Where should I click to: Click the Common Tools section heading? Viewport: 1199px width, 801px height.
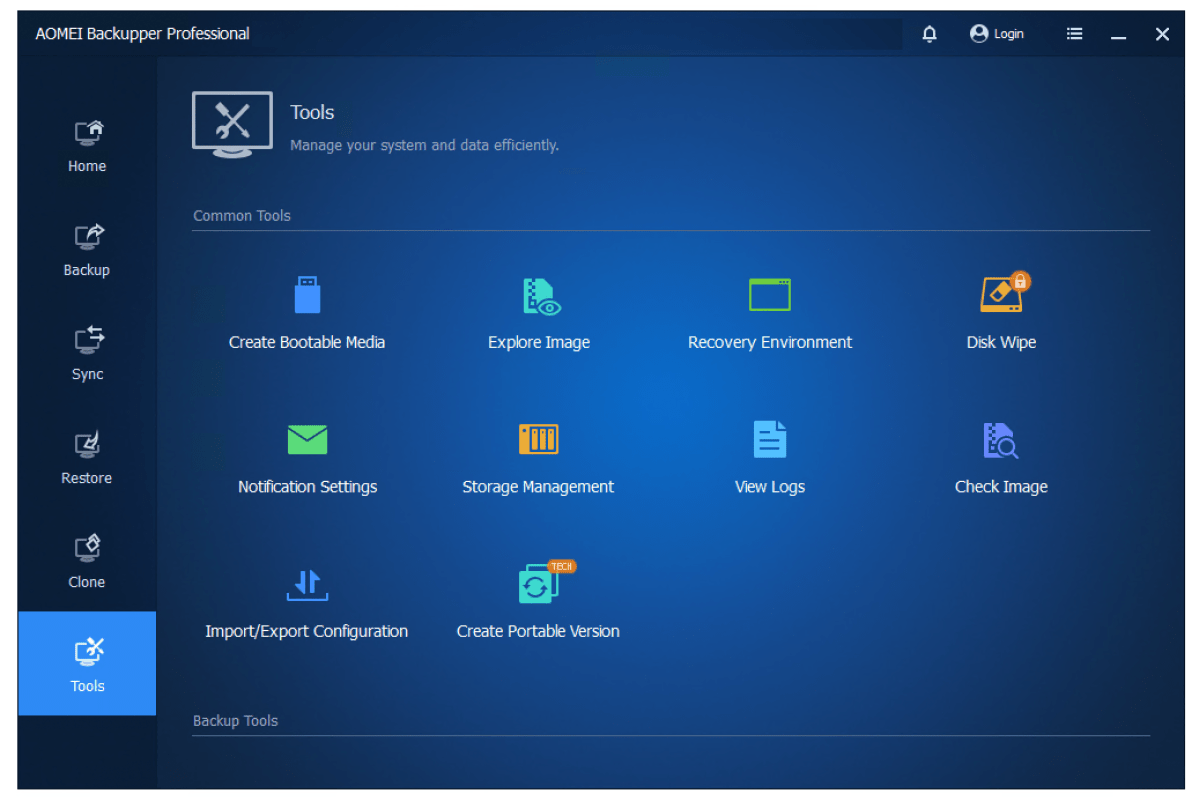(242, 216)
